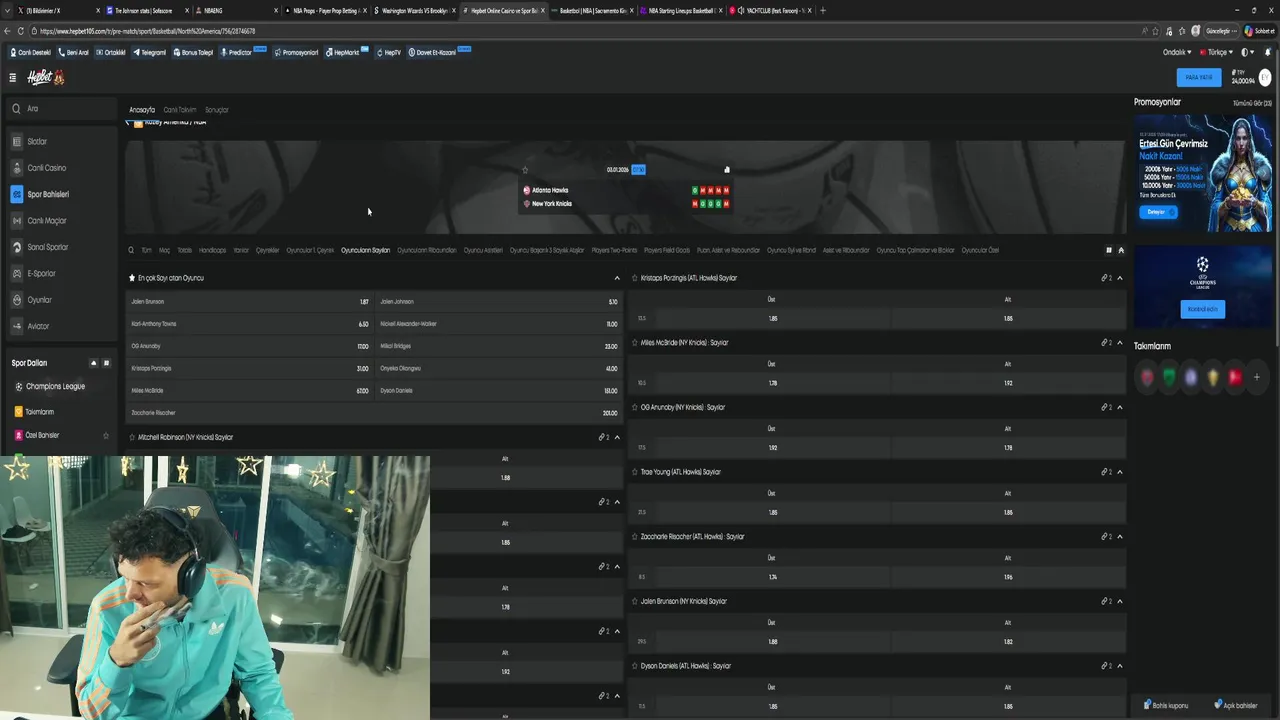Collapse the Miles McBride Sayılar section
The height and width of the screenshot is (720, 1280).
coord(1120,343)
